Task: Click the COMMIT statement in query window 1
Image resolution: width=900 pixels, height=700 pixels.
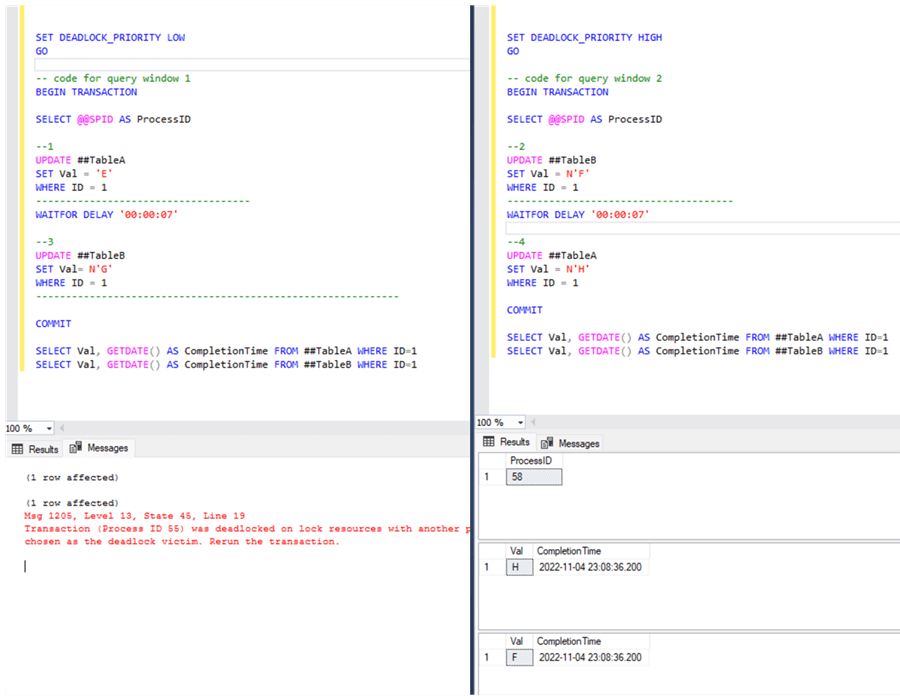Action: [x=54, y=324]
